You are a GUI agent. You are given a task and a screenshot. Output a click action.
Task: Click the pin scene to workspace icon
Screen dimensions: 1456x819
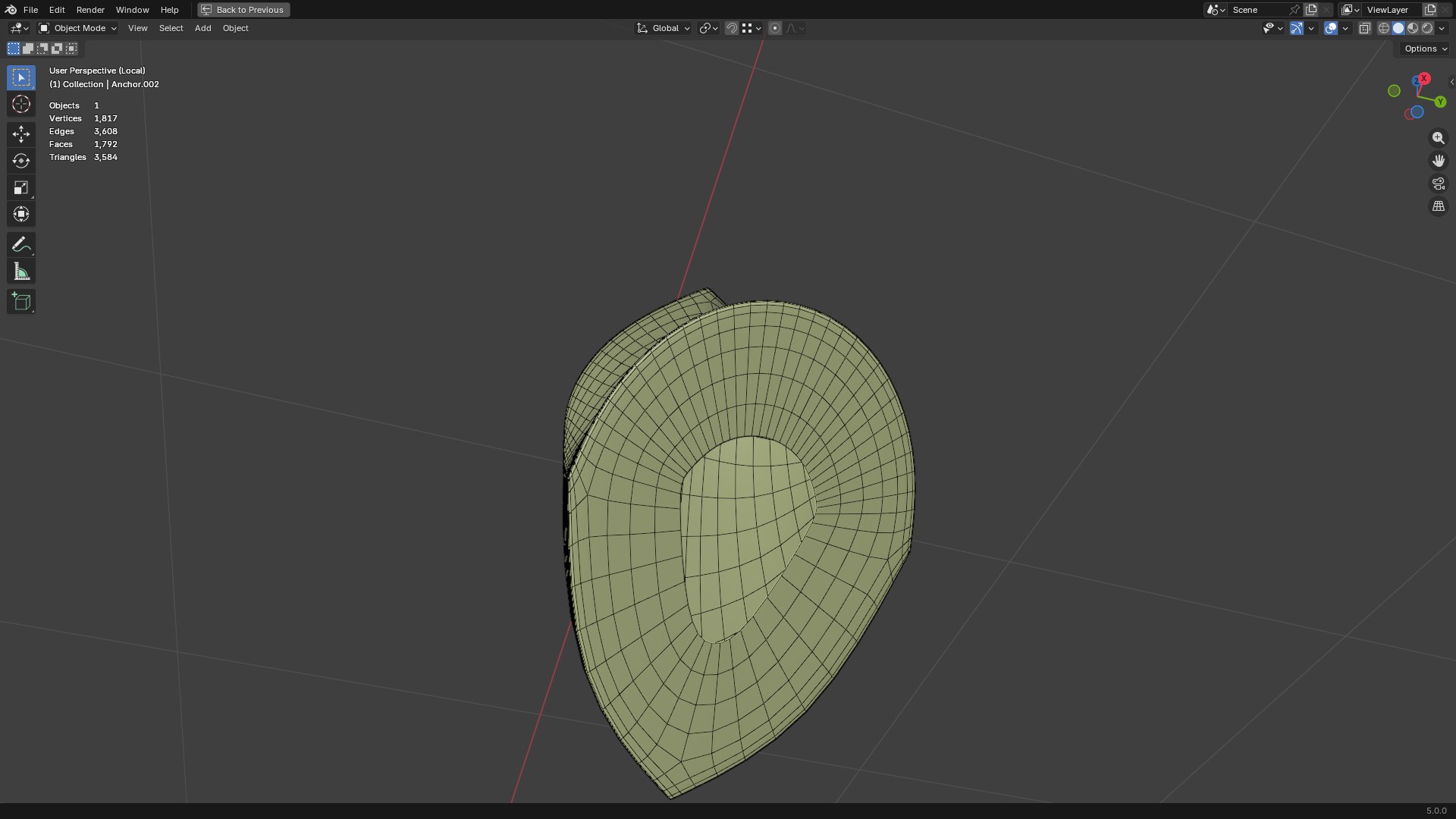1294,10
